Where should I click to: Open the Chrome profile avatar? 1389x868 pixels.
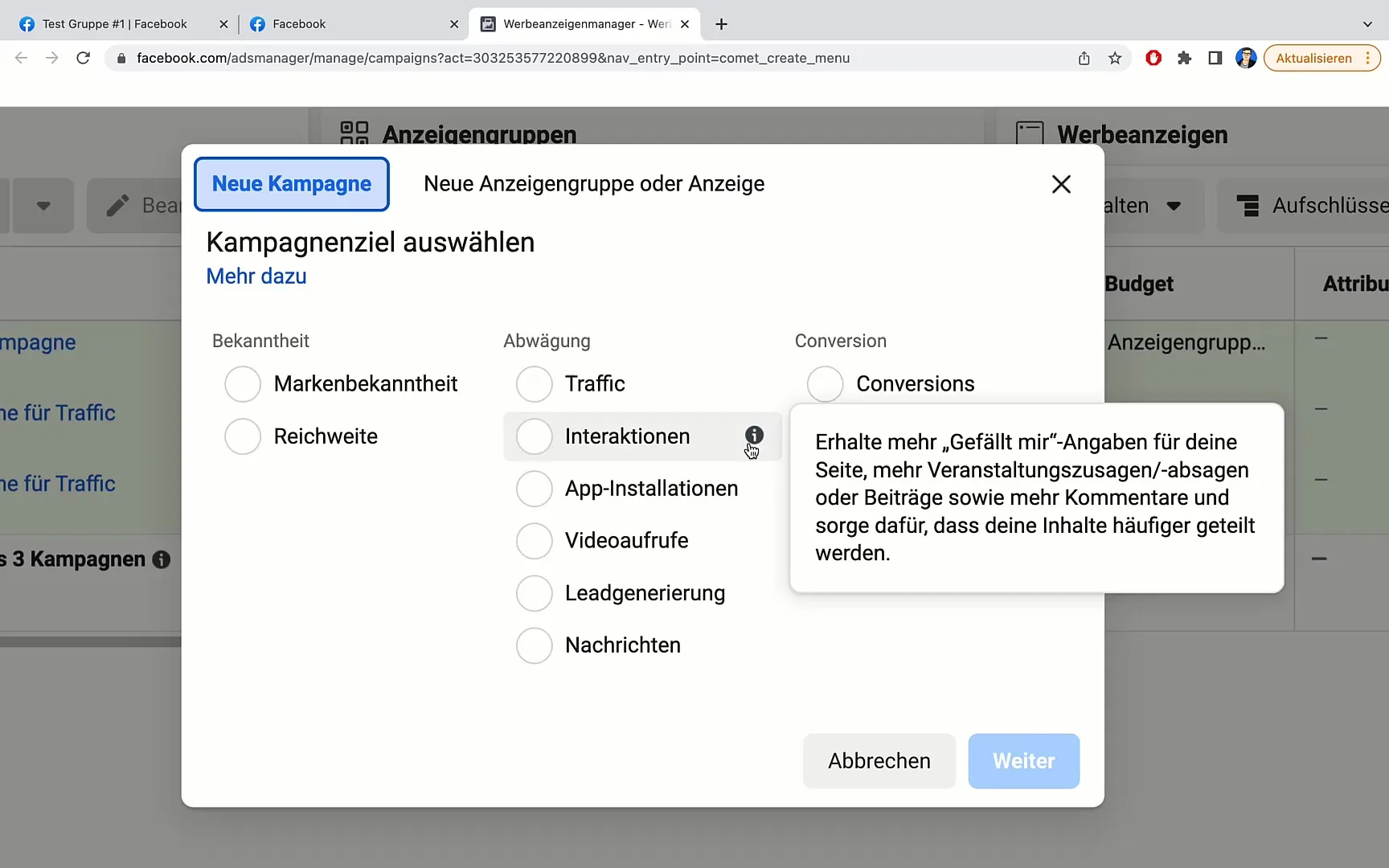[x=1246, y=58]
